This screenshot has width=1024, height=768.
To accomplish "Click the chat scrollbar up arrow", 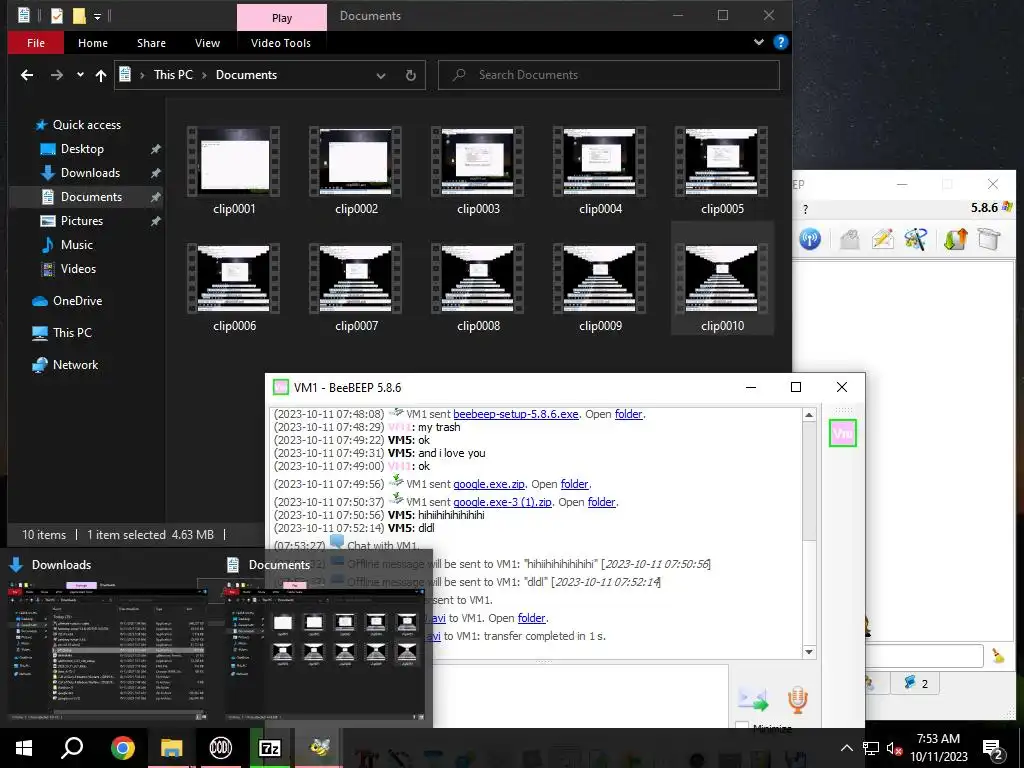I will (809, 415).
